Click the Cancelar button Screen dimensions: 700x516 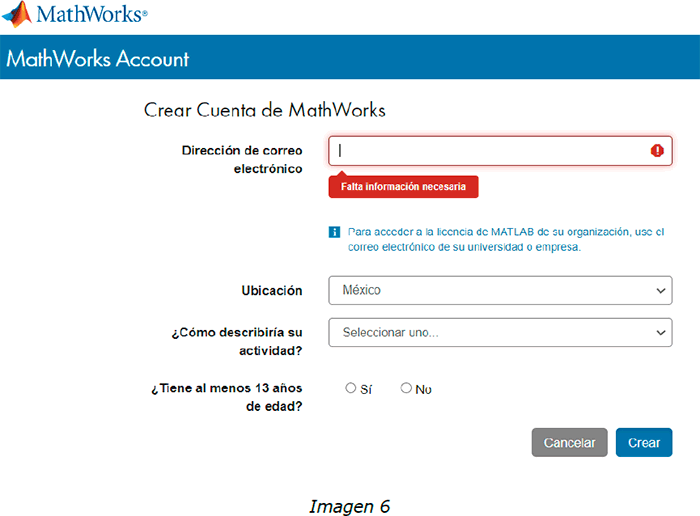click(x=569, y=442)
